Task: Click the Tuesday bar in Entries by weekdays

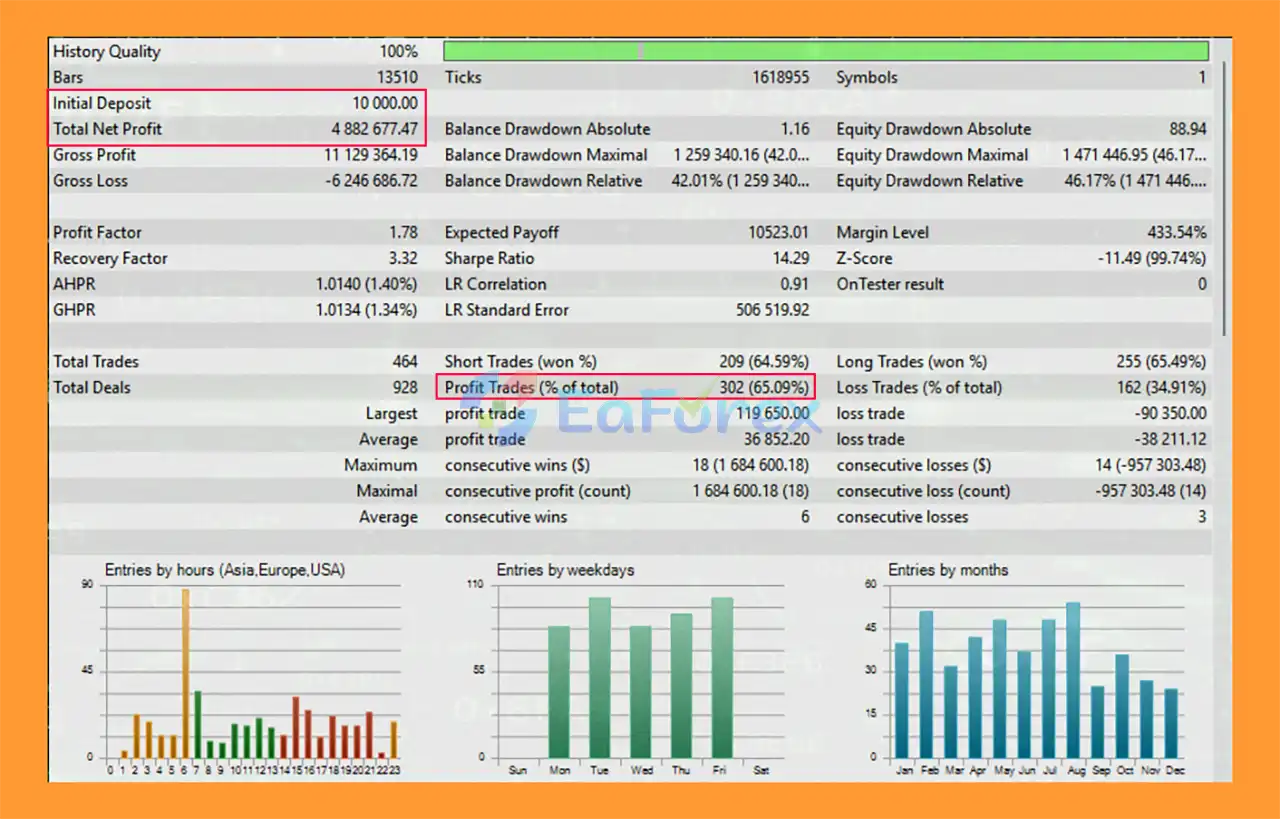Action: click(600, 677)
